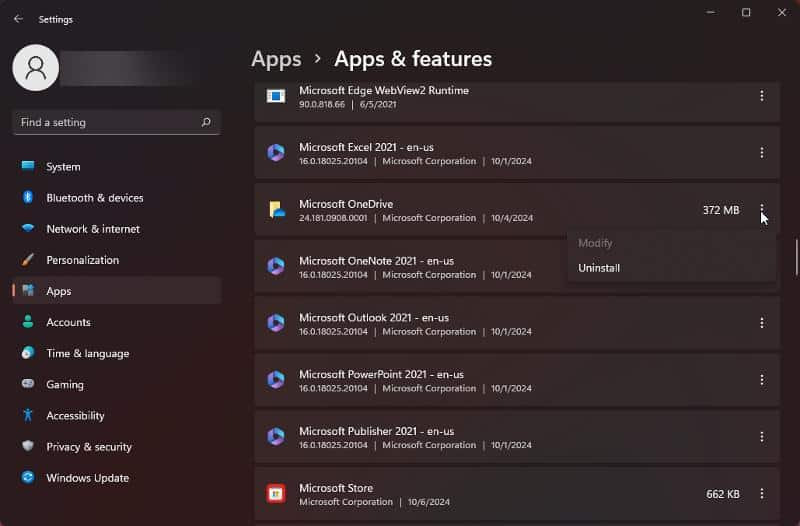
Task: Click the Apps breadcrumb link
Action: tap(276, 59)
